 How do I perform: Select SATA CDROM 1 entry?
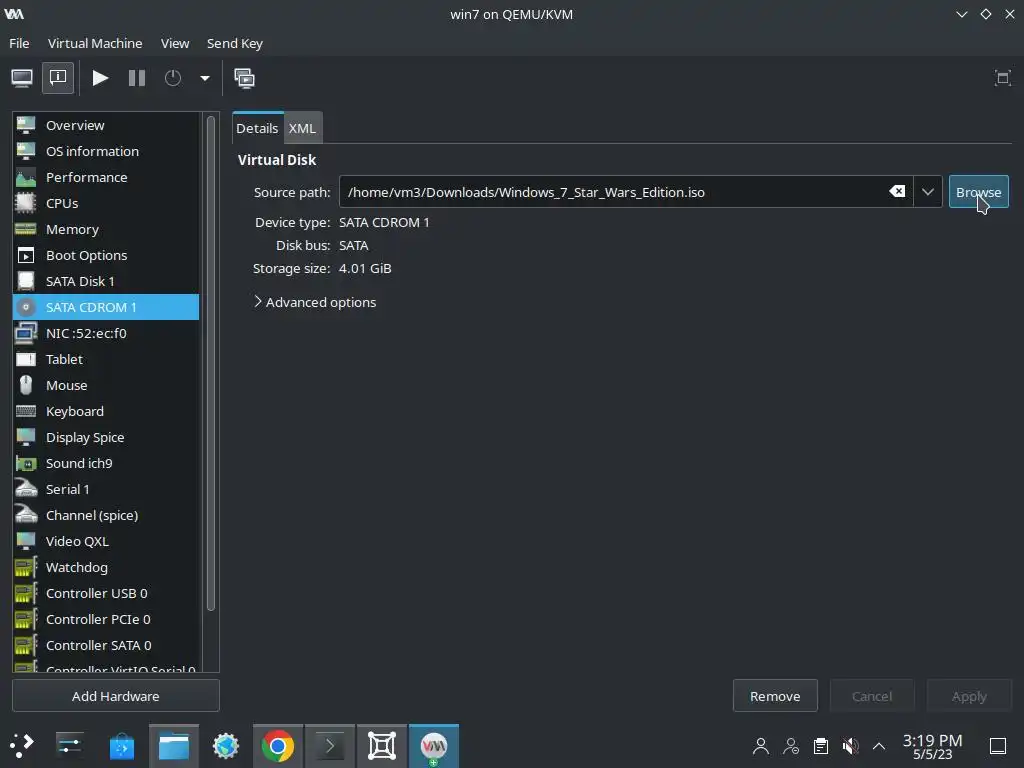106,307
